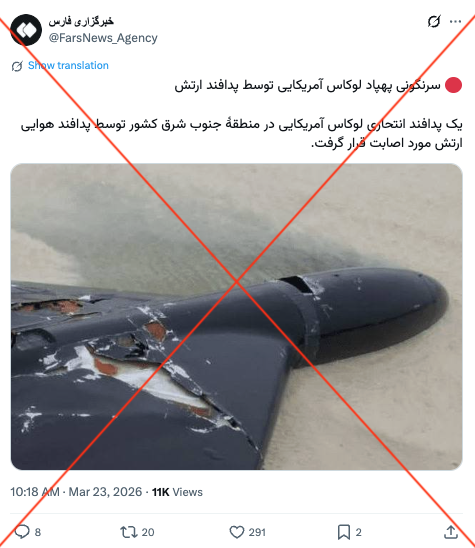This screenshot has width=475, height=548.
Task: Click the 8 replies count
Action: 38,532
